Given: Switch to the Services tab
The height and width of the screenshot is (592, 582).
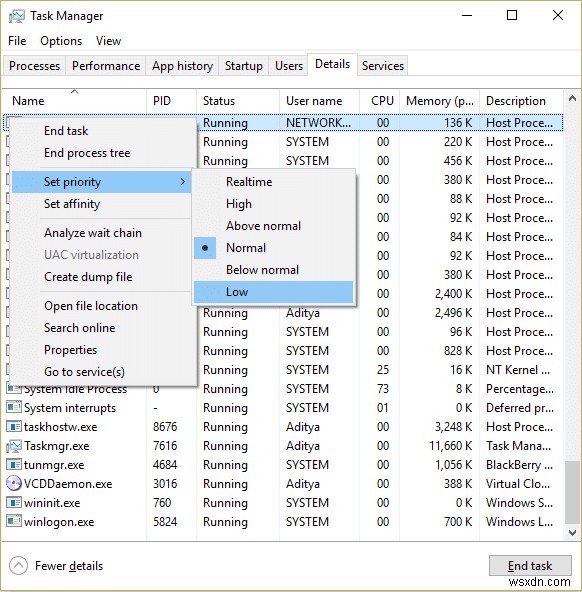Looking at the screenshot, I should [383, 66].
